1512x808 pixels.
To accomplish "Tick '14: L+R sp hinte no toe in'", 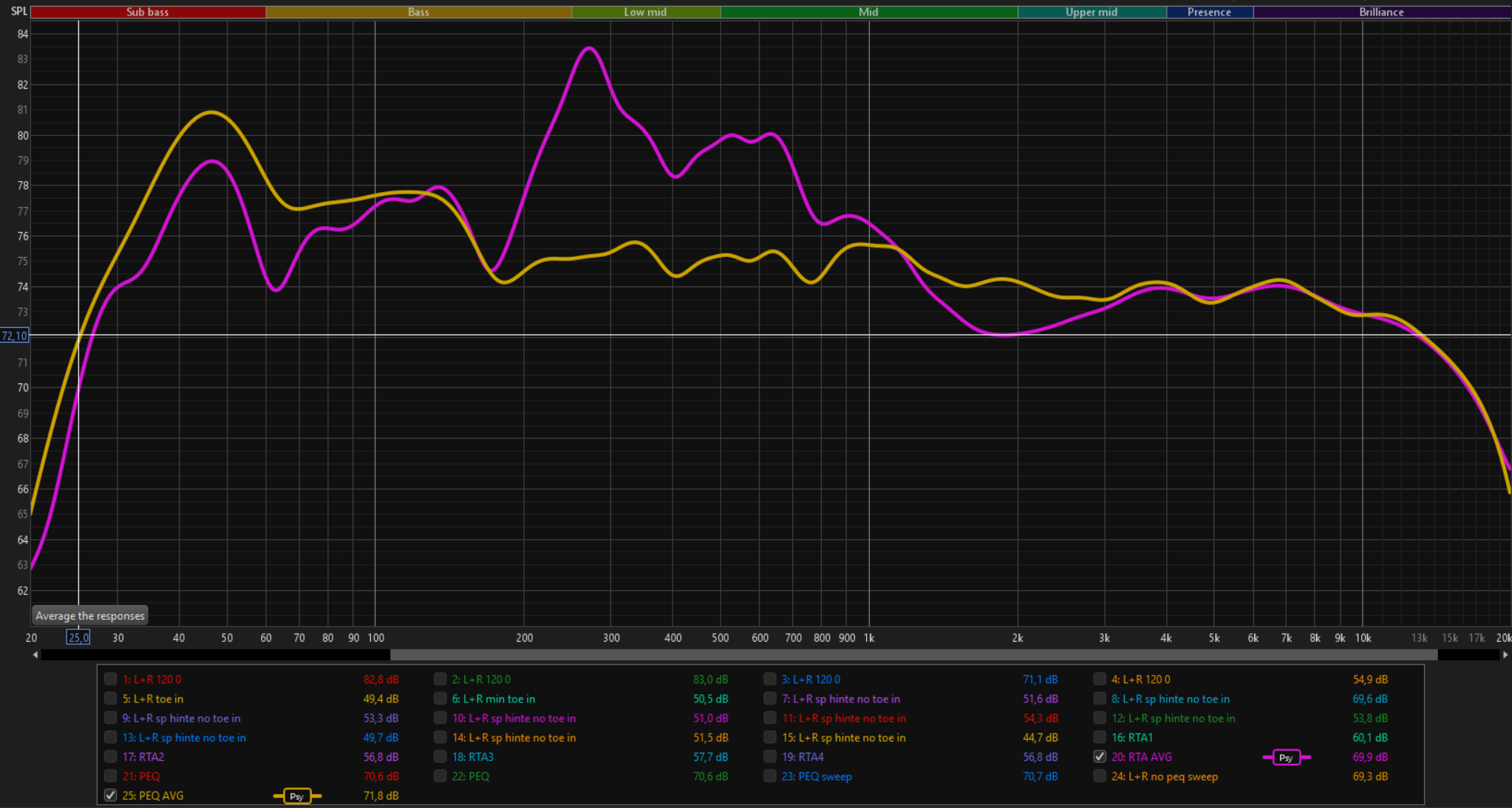I will (x=440, y=737).
